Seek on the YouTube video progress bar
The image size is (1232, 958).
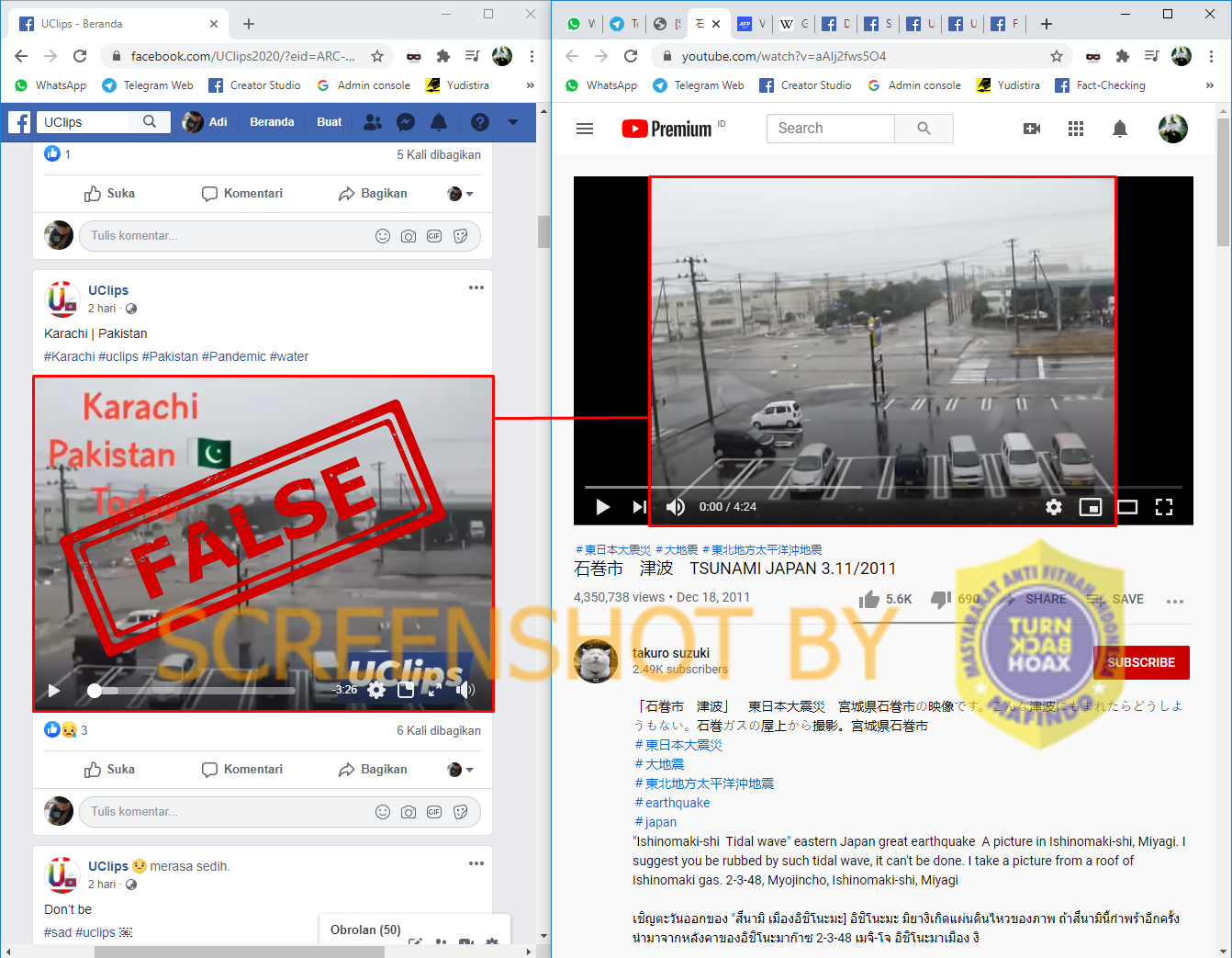click(x=883, y=487)
